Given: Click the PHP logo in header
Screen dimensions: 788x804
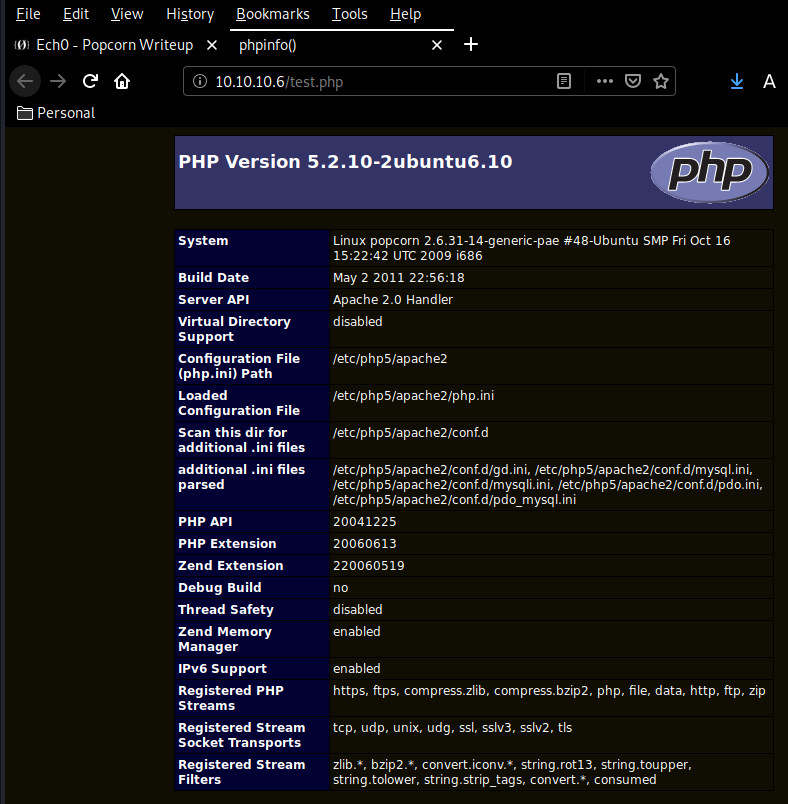Looking at the screenshot, I should (709, 172).
